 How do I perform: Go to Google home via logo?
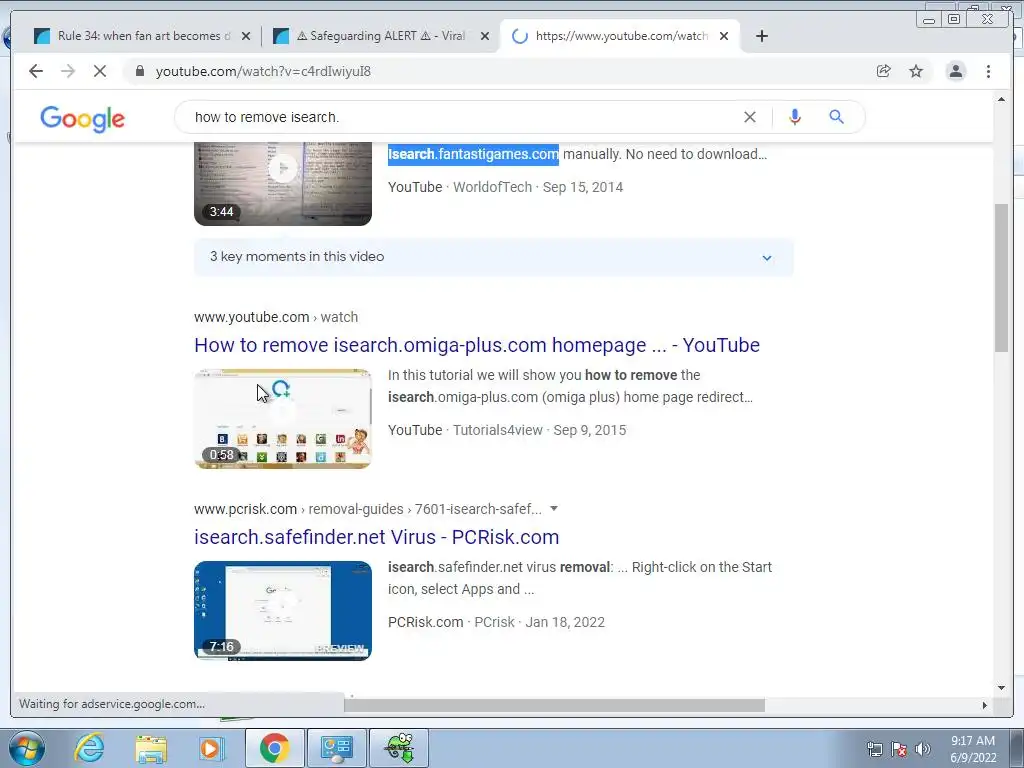[x=82, y=119]
